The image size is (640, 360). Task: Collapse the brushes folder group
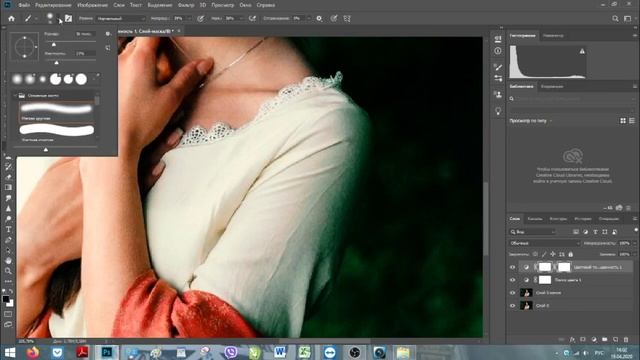click(x=16, y=96)
